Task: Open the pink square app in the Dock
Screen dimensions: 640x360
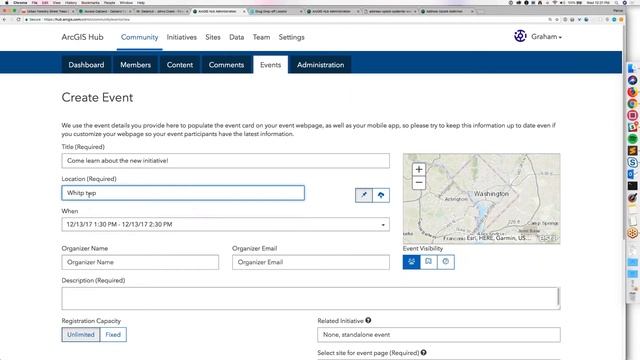Action: [632, 116]
